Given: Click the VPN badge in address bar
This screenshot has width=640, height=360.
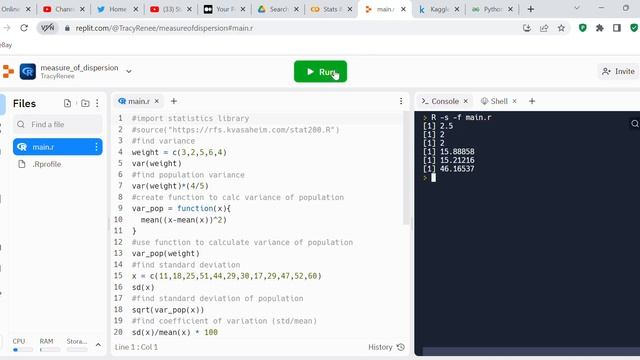Looking at the screenshot, I should click(47, 28).
